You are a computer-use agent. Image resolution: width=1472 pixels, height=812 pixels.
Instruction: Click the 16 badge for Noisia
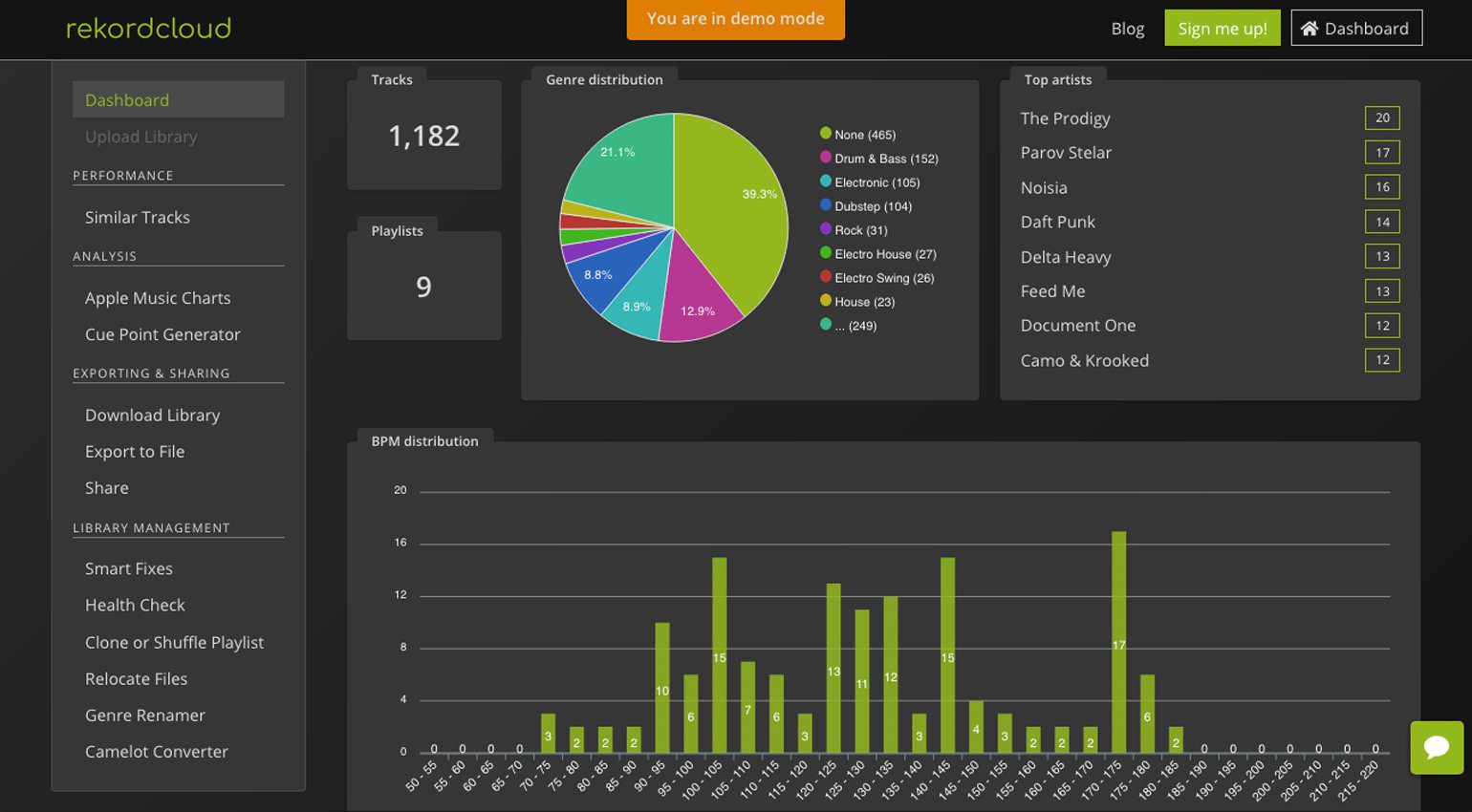click(x=1382, y=187)
